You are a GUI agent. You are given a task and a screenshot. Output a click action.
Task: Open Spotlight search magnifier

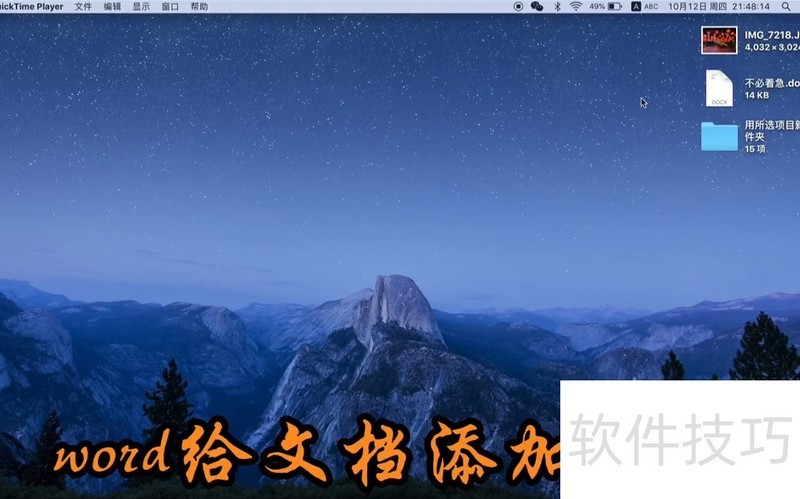point(786,7)
